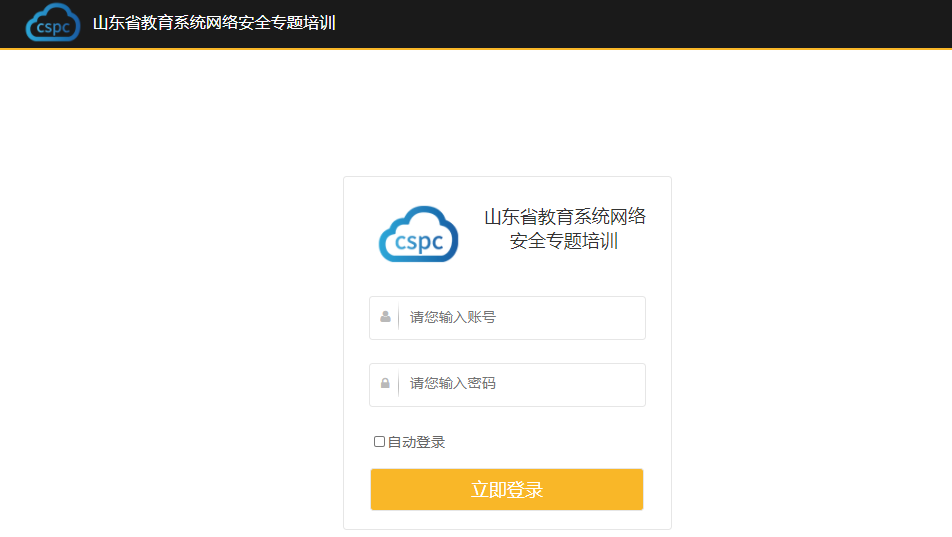952x537 pixels.
Task: Click the 登录 characters on the yellow button
Action: 525,490
